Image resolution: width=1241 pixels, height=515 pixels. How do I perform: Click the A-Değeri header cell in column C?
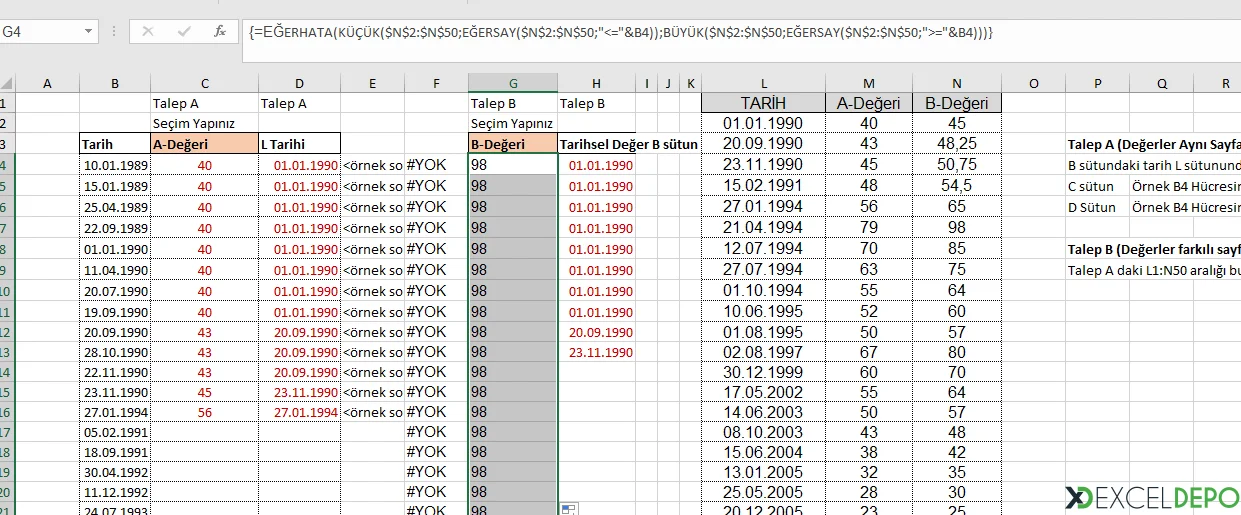pyautogui.click(x=204, y=143)
